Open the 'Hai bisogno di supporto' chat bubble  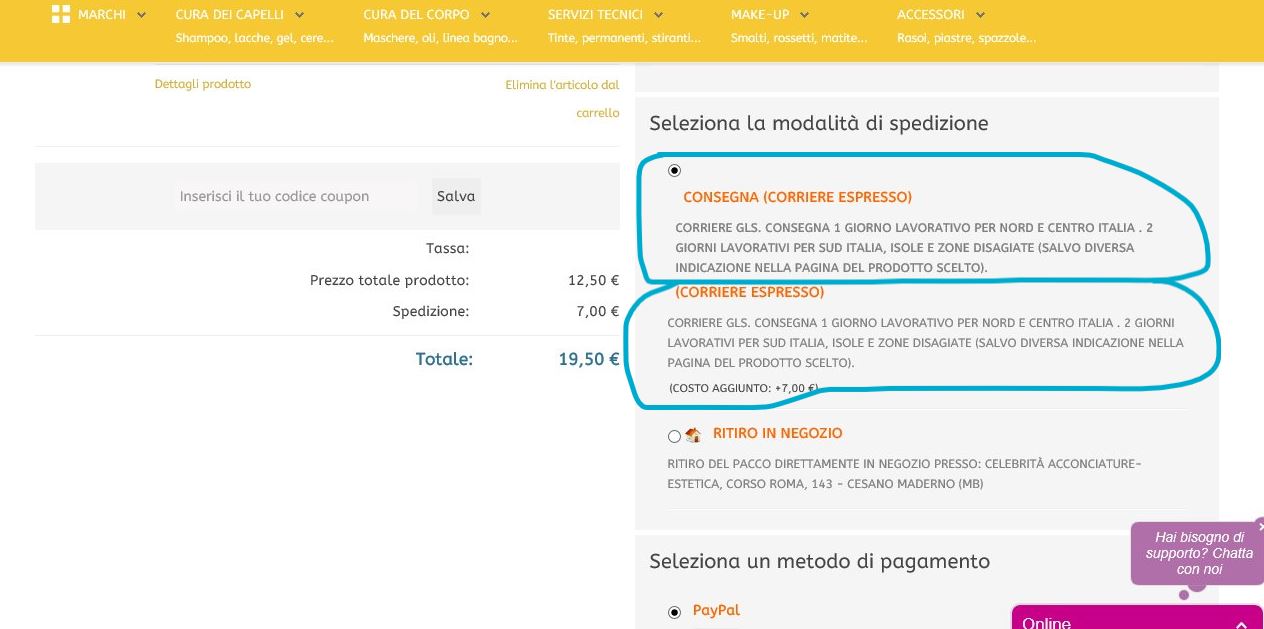[x=1198, y=553]
